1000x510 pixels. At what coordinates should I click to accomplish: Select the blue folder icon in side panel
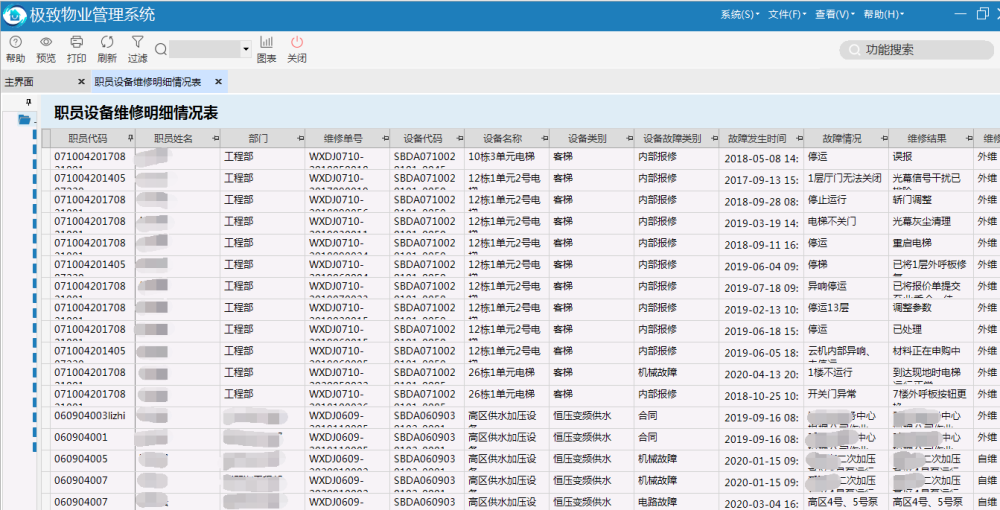coord(24,119)
